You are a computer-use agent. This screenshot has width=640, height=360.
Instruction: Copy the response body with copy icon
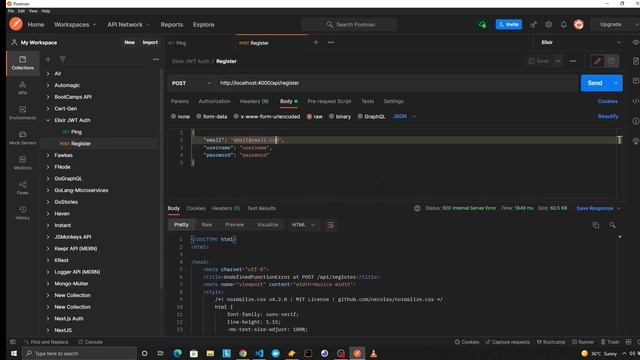click(x=596, y=225)
